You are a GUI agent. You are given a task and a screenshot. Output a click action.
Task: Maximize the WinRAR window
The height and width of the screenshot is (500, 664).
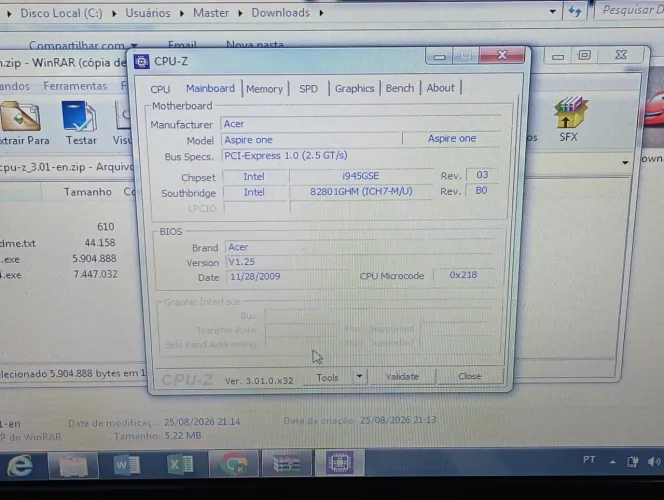pos(584,55)
